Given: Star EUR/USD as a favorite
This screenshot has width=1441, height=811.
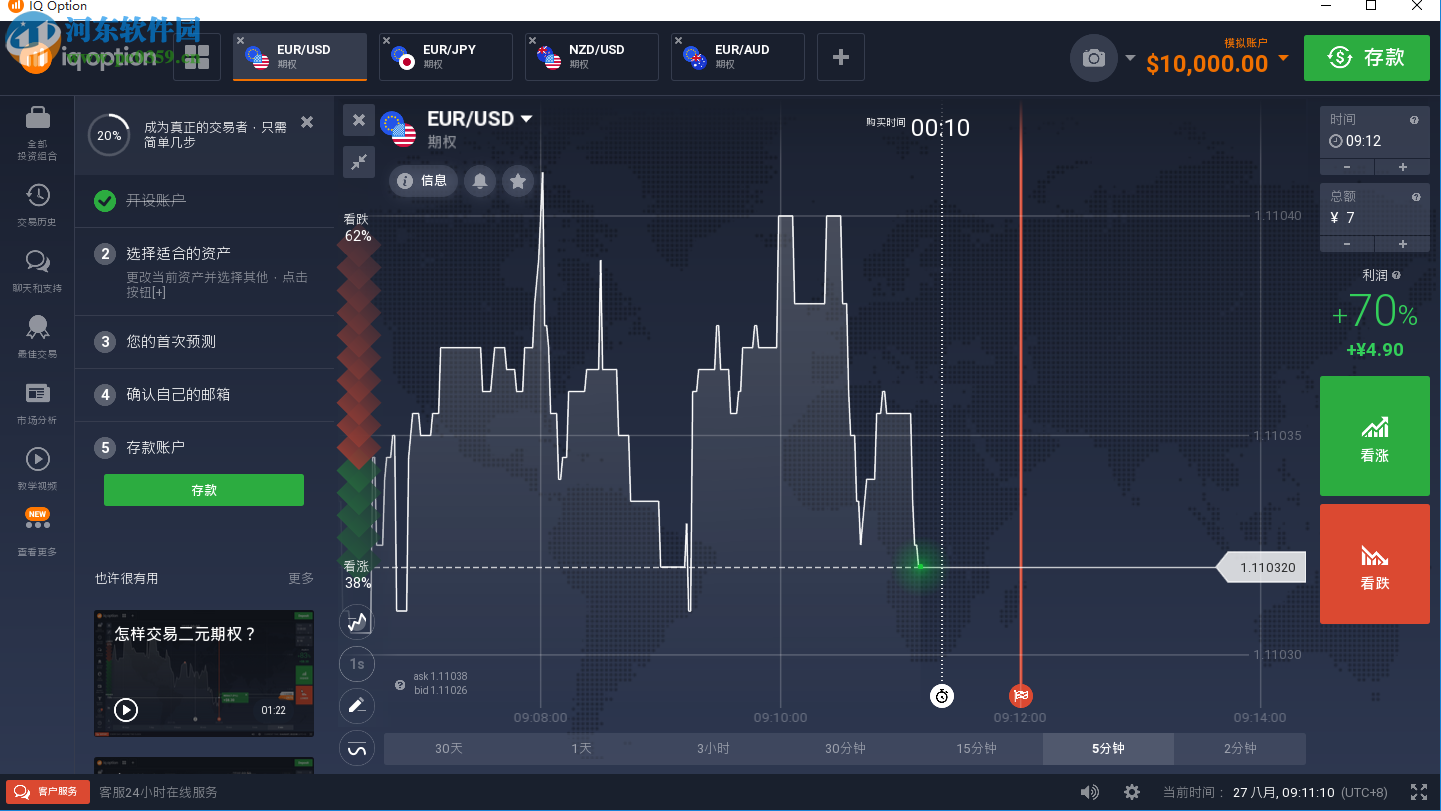Looking at the screenshot, I should point(517,181).
